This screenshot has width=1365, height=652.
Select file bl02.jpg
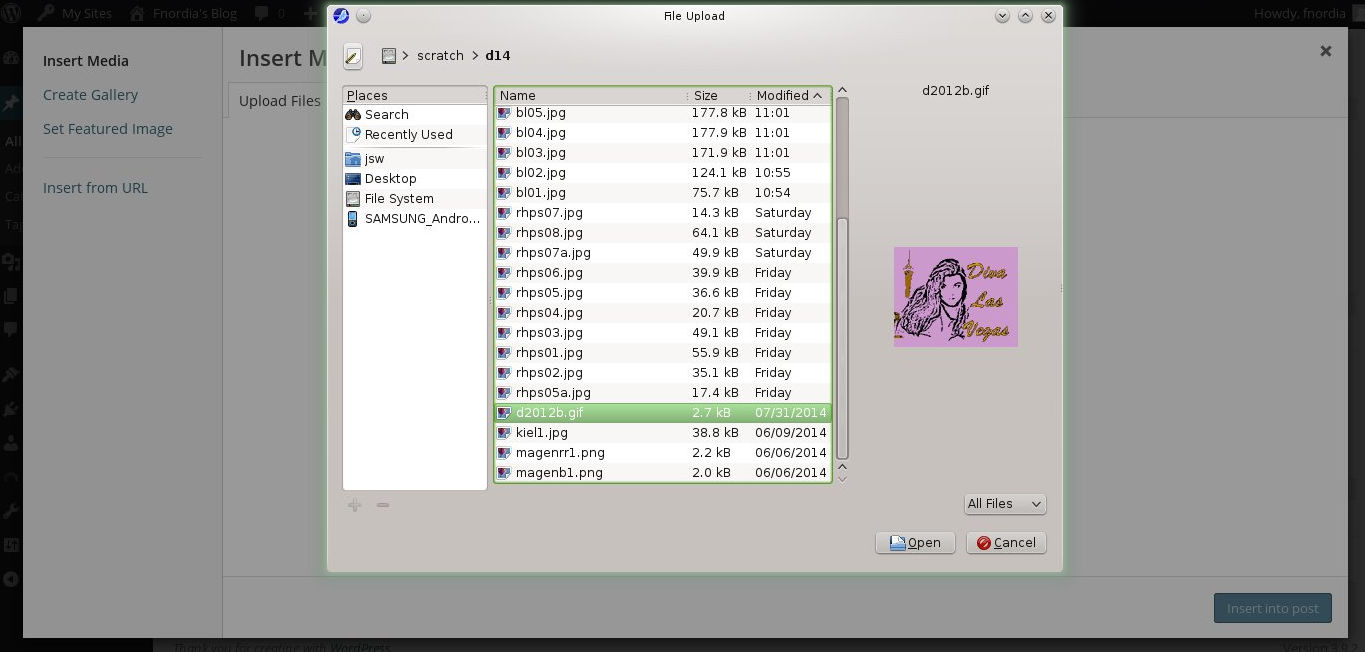[x=662, y=172]
